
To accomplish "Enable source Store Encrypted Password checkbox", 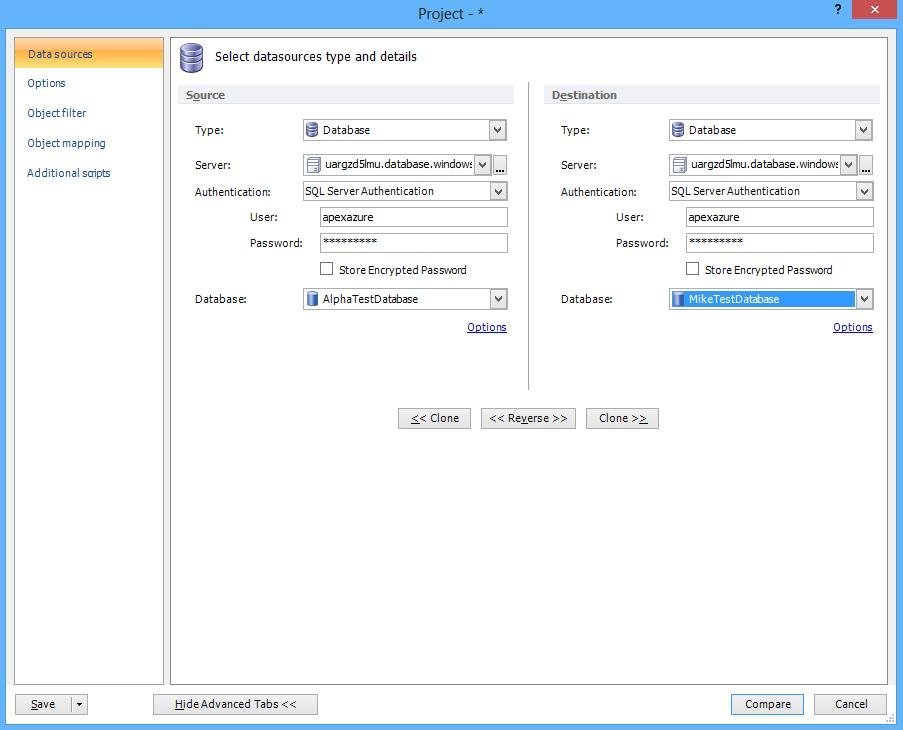I will [326, 269].
